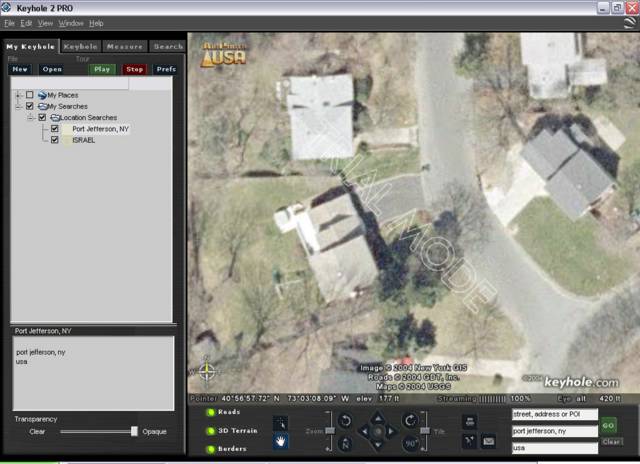The height and width of the screenshot is (464, 640).
Task: Click the Tilt slider handle
Action: 425,431
